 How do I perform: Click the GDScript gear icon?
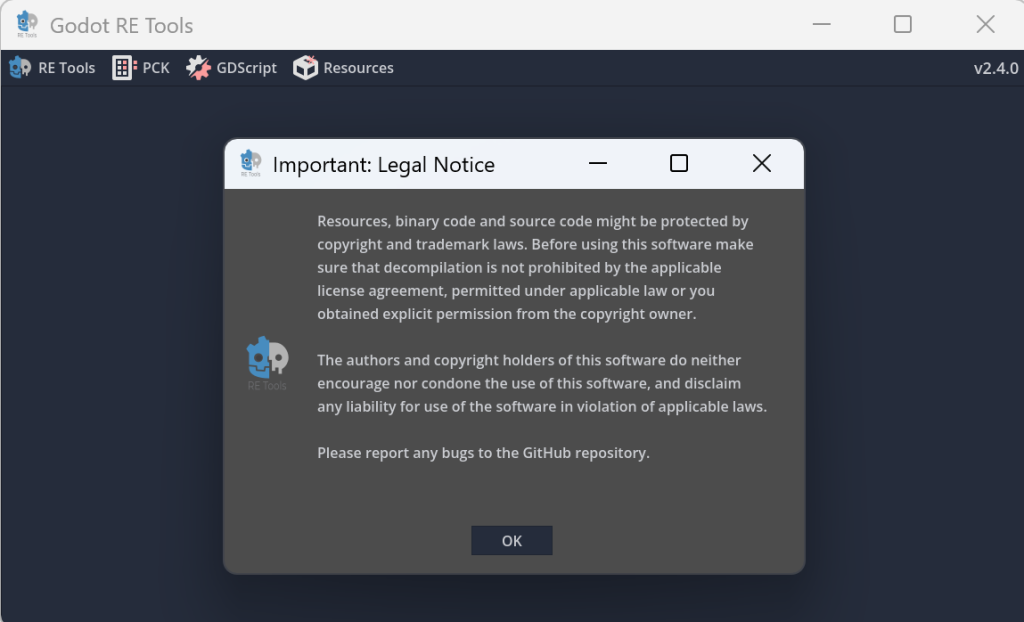pyautogui.click(x=199, y=68)
